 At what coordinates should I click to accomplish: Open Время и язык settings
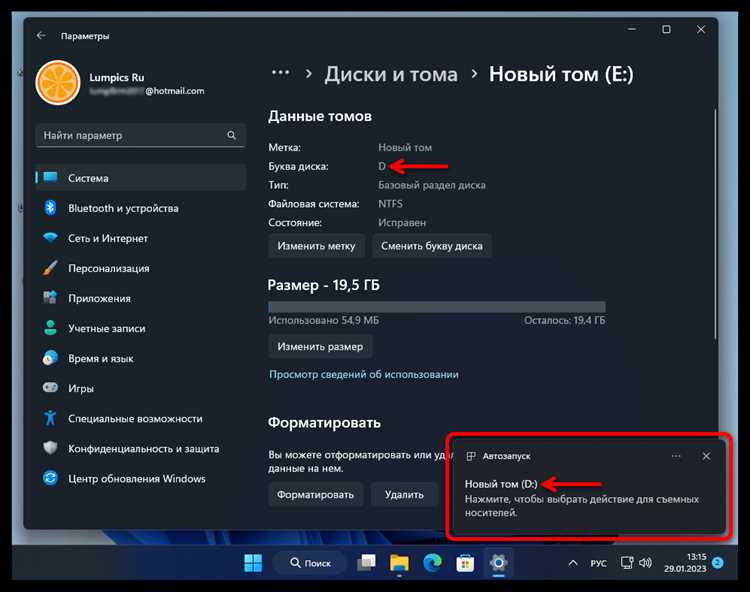pos(141,359)
